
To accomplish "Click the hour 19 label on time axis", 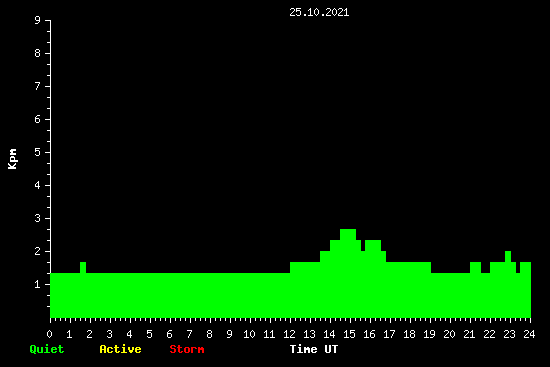I will 429,334.
